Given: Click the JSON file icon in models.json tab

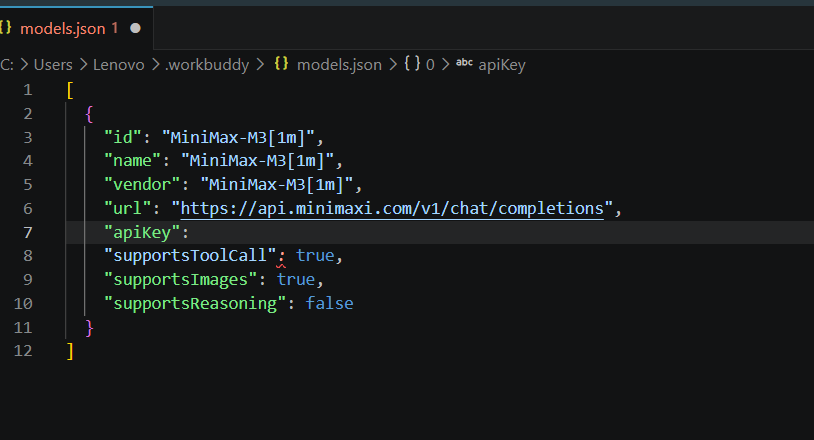Looking at the screenshot, I should (5, 28).
